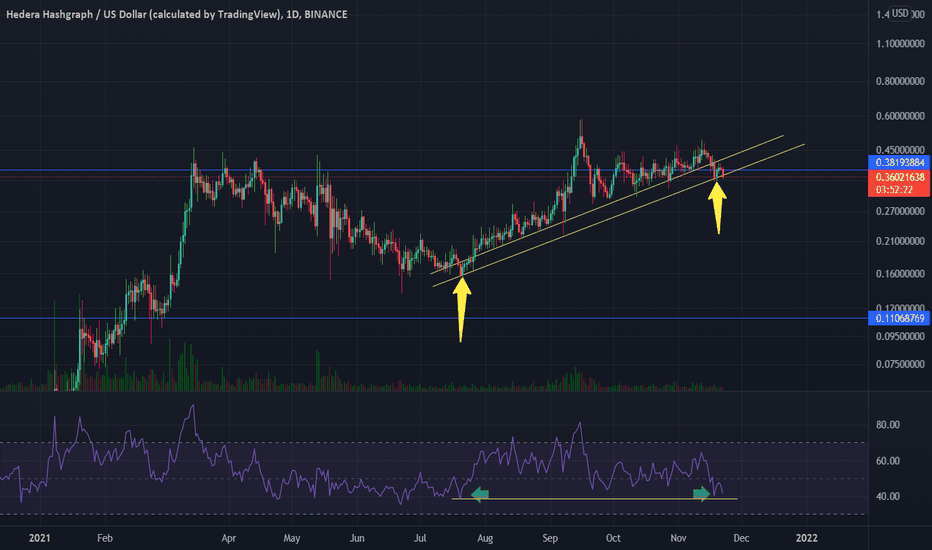Click the 0.45000000 price axis value
Viewport: 932px width, 550px height.
coord(900,150)
